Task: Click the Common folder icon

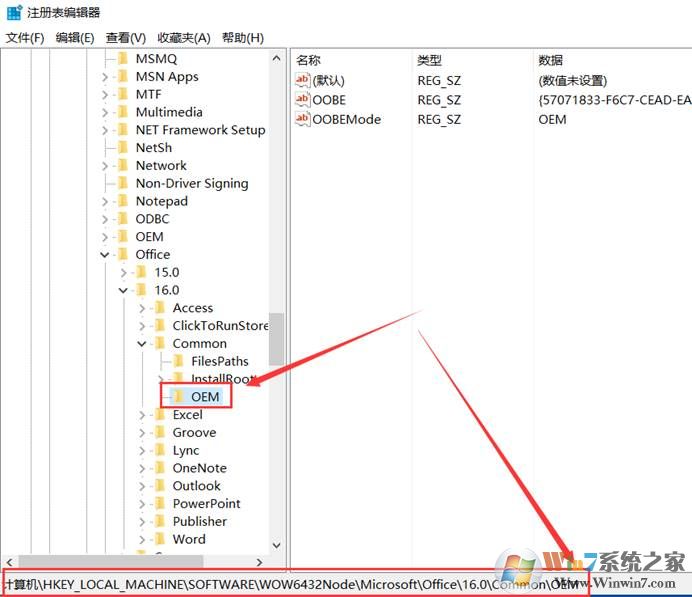Action: [x=160, y=343]
